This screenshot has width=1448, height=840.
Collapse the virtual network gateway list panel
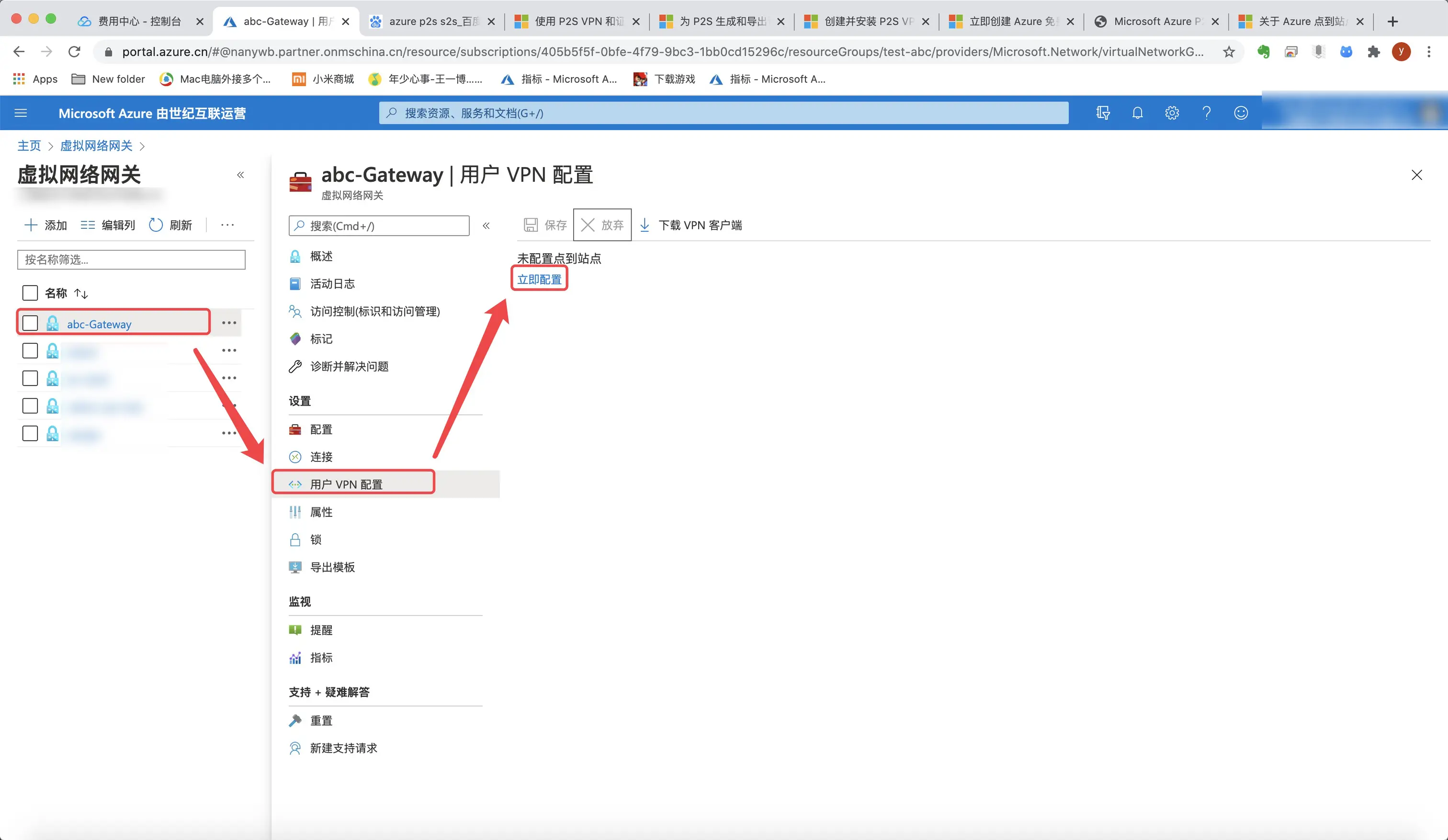[x=240, y=175]
